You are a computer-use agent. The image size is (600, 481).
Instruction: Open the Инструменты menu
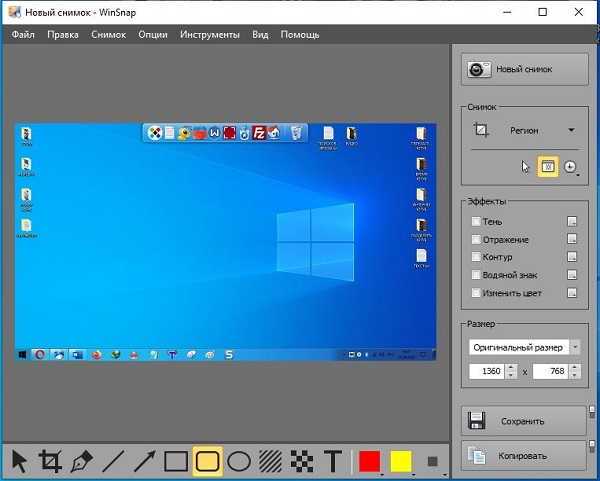click(x=210, y=35)
